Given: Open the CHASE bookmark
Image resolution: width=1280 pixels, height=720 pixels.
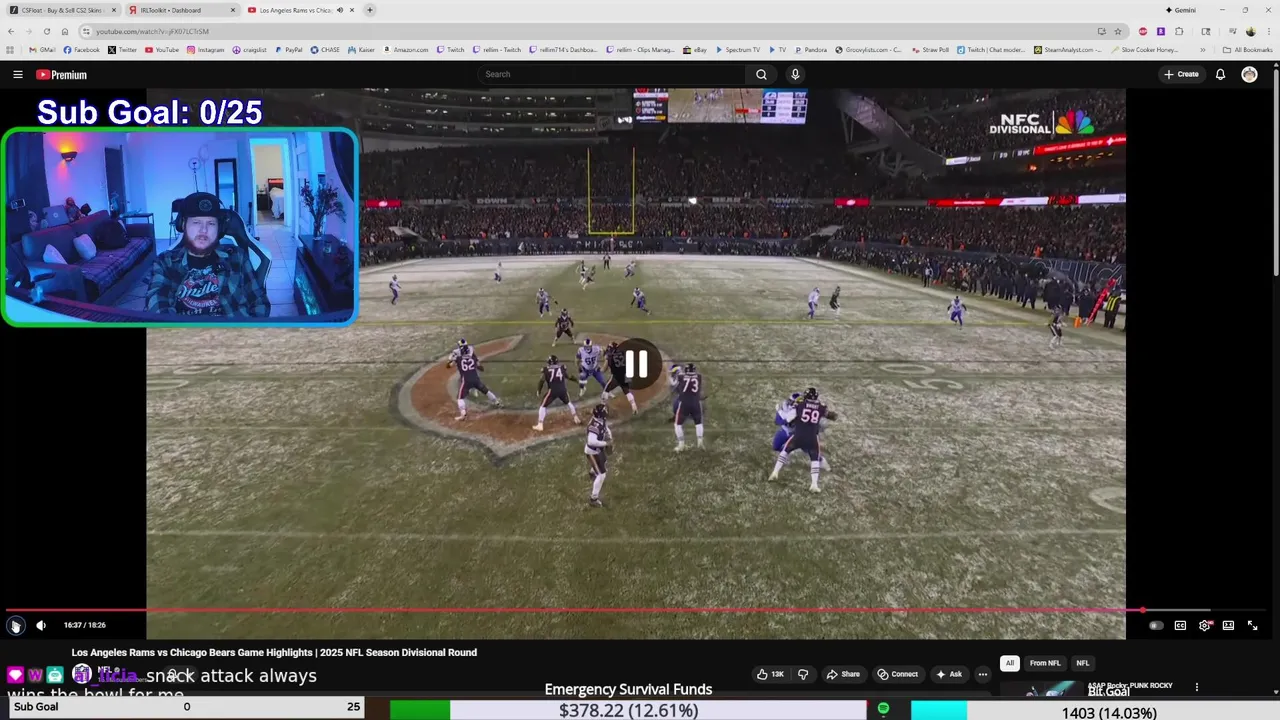Looking at the screenshot, I should 326,49.
